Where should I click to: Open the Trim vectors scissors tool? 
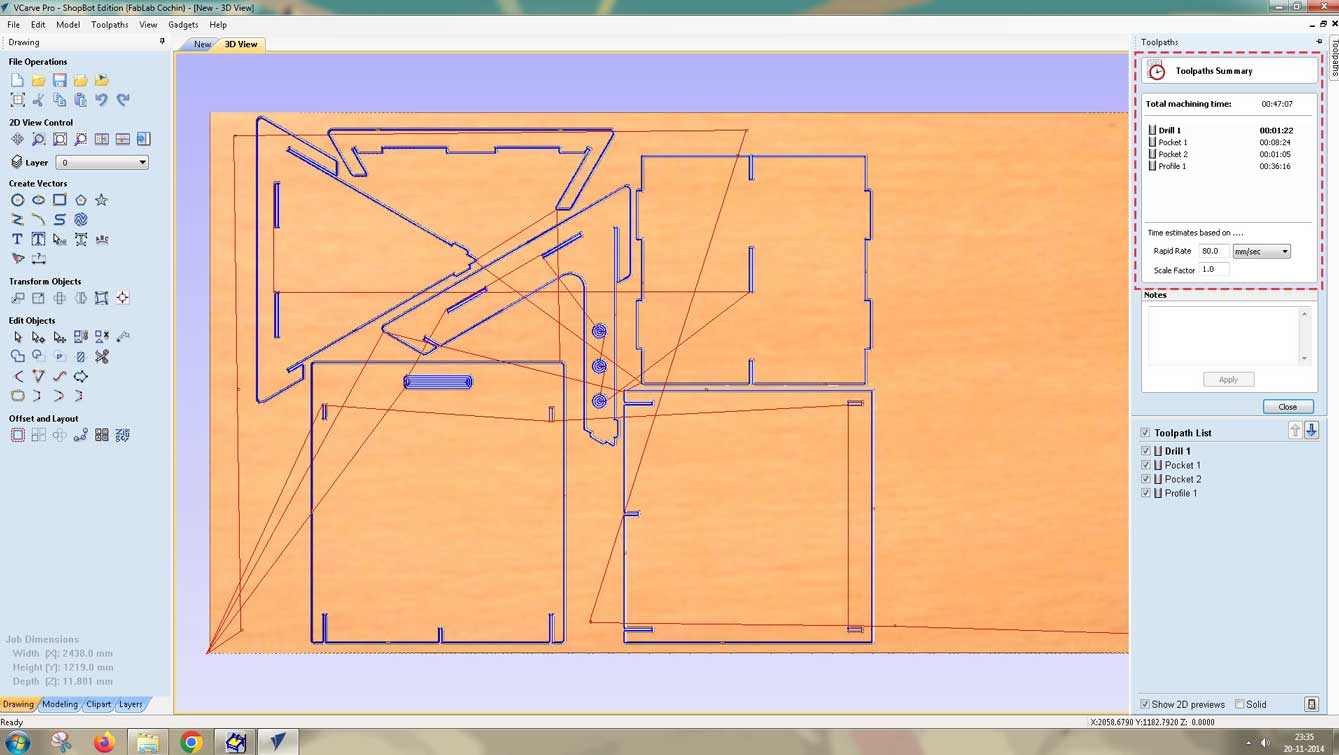(x=101, y=356)
